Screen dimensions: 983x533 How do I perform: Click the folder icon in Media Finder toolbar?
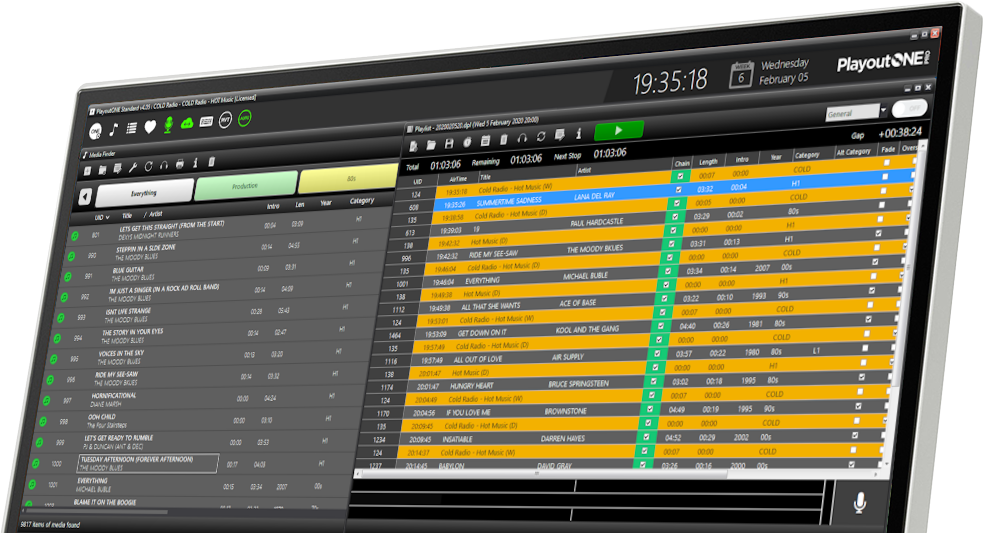click(x=102, y=171)
